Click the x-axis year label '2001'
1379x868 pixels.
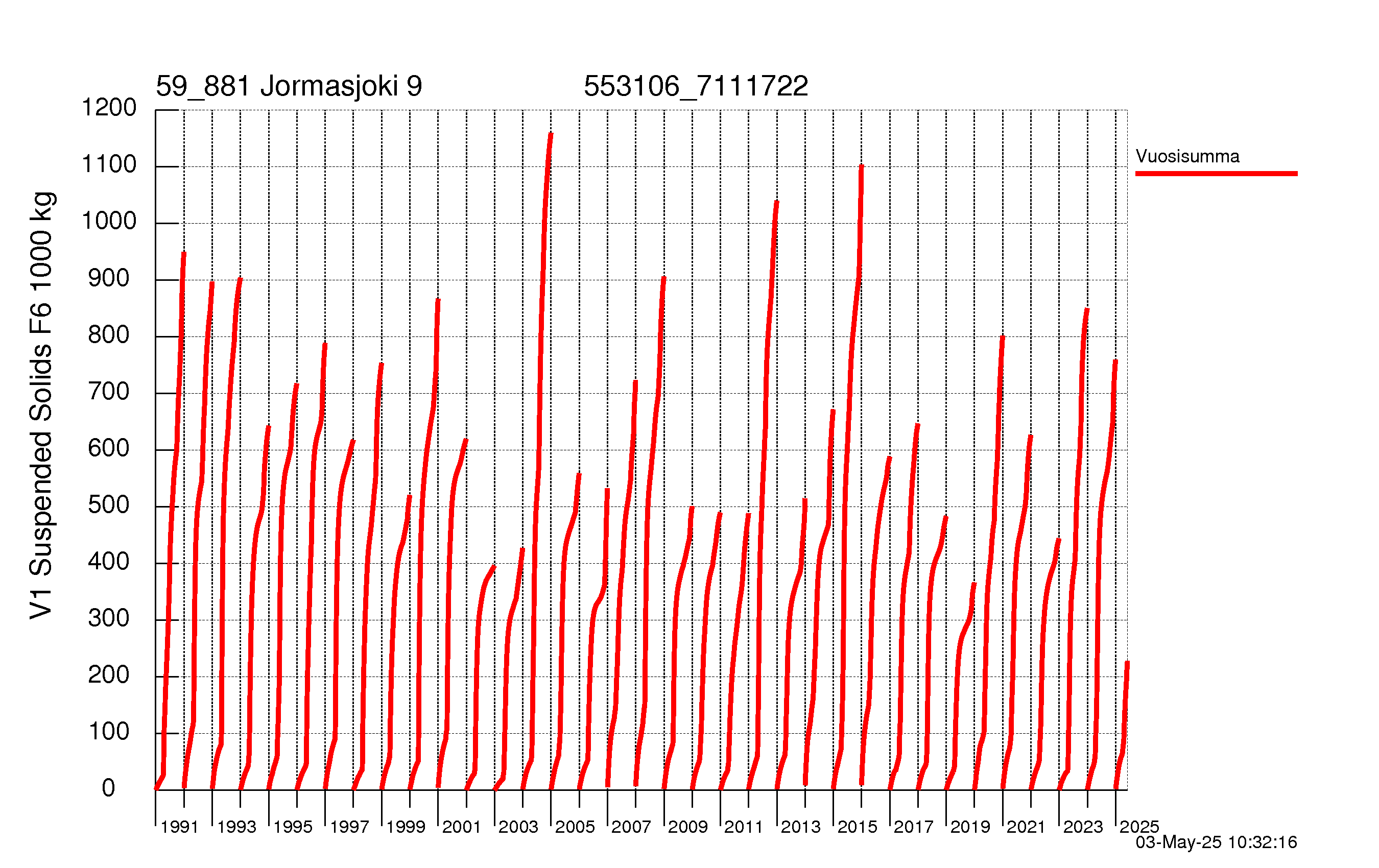point(462,827)
